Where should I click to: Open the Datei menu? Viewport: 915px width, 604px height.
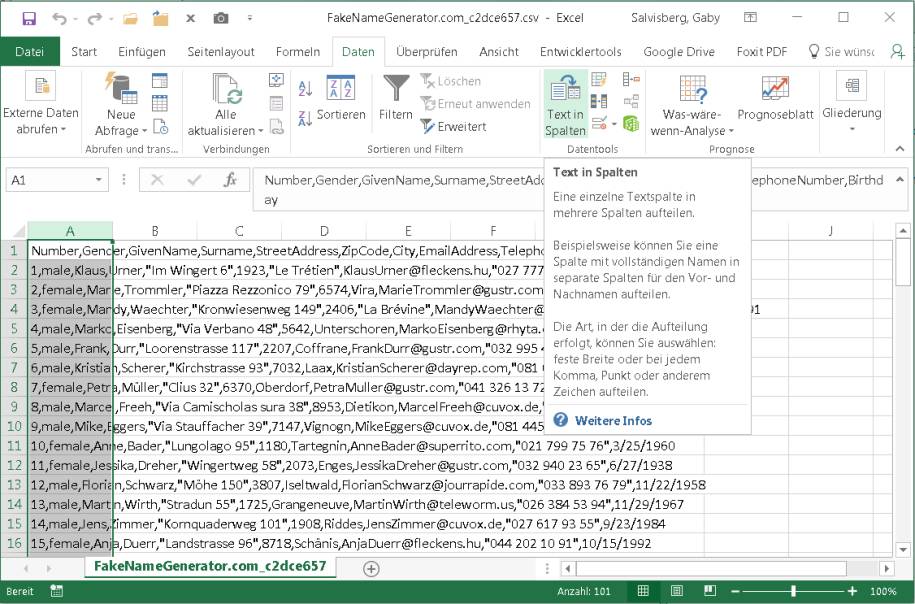click(x=30, y=51)
